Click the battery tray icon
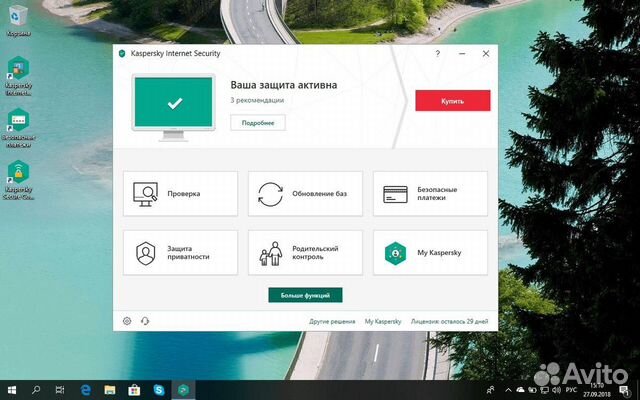Viewport: 640px width, 400px height. 533,390
